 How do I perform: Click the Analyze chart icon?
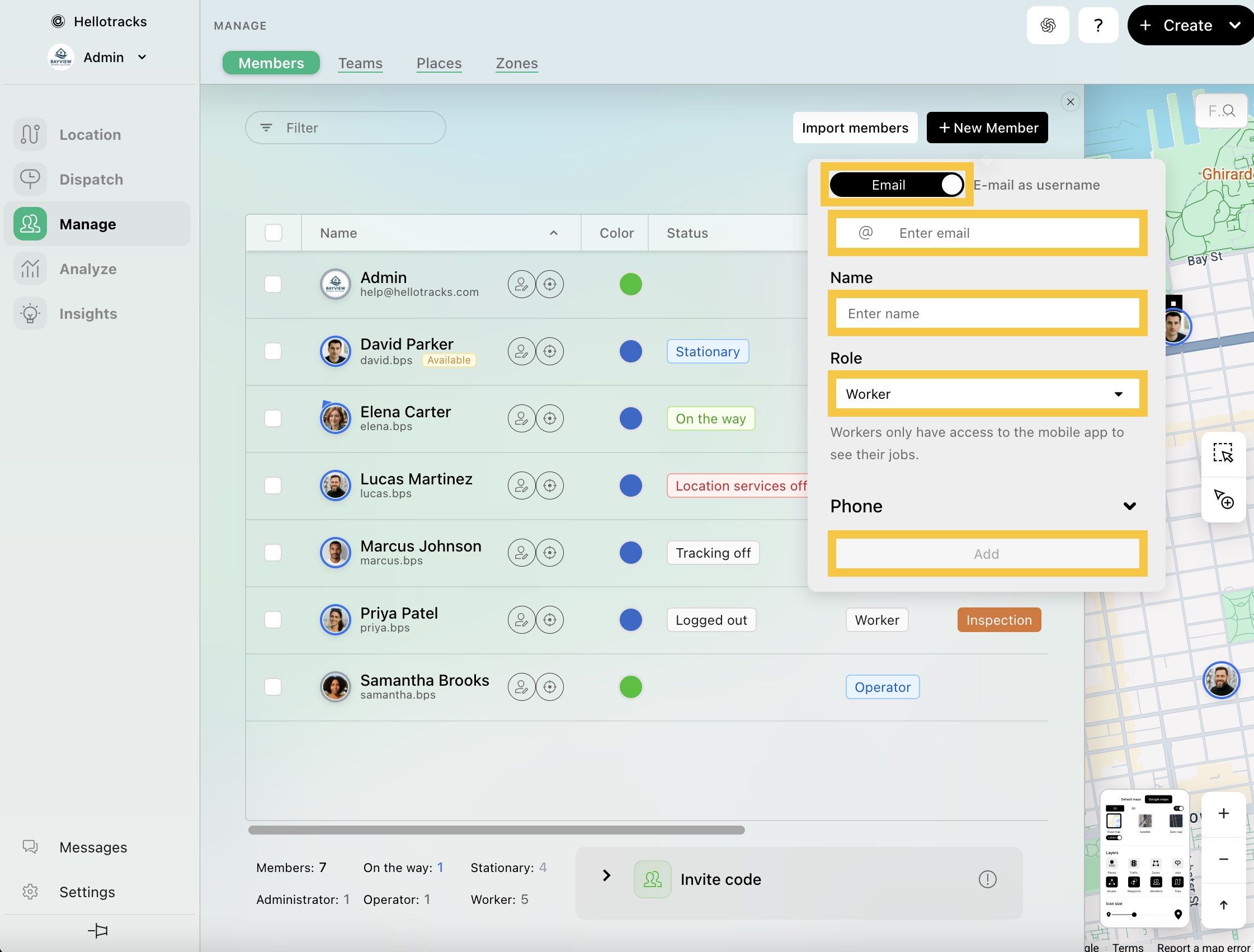30,268
